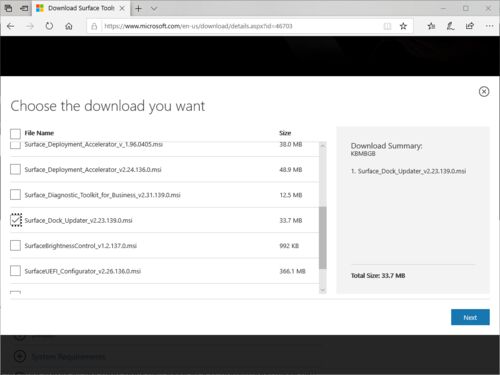Screen dimensions: 500x375
Task: Check SurfaceUEFI_Configurator_v2.26.136.0.msi
Action: [x=15, y=271]
